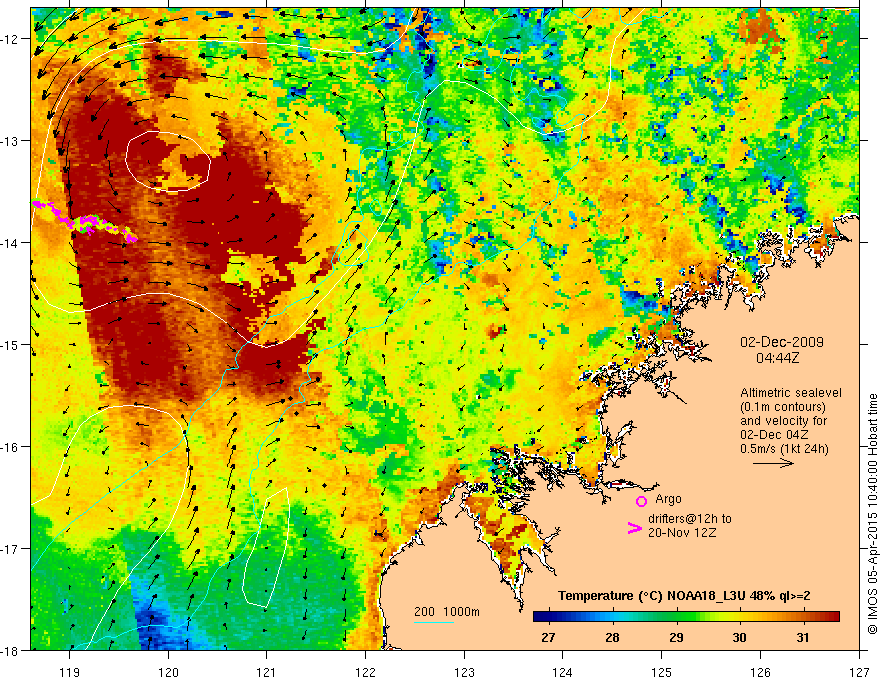Click the magenta drifter track on the map
Image resolution: width=880 pixels, height=680 pixels.
click(84, 222)
